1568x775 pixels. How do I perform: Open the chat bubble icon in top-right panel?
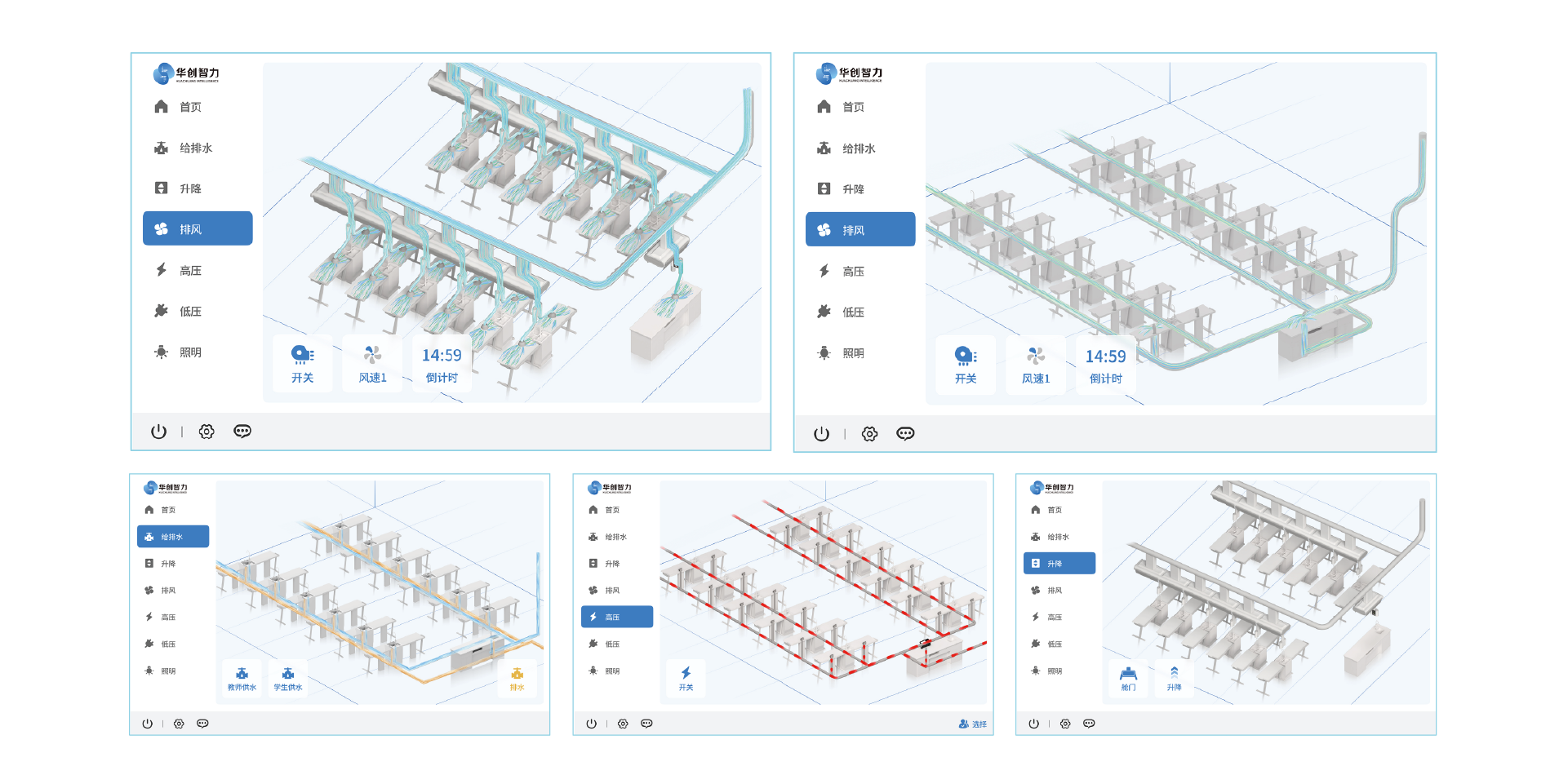tap(905, 434)
